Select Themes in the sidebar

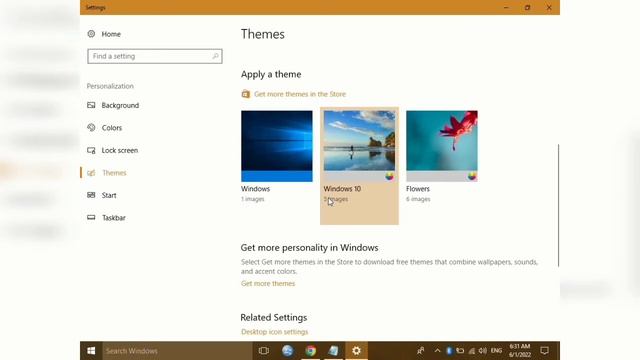[107, 173]
